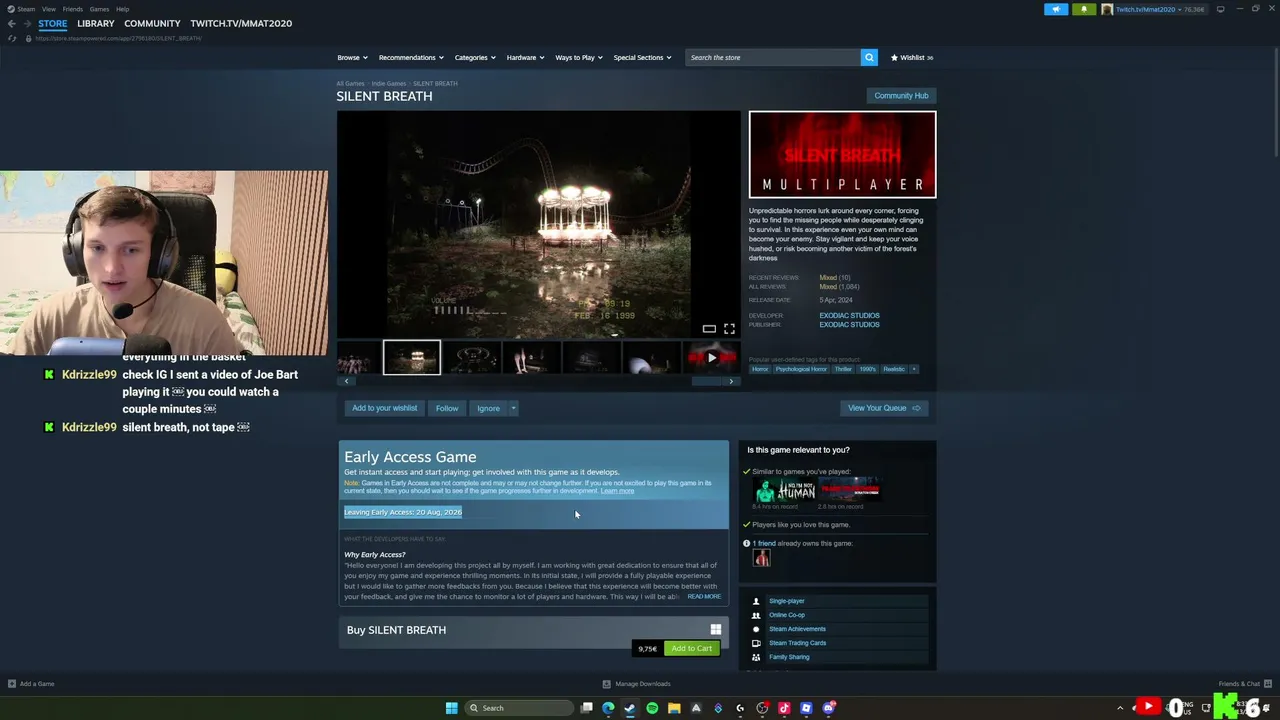This screenshot has height=720, width=1280.
Task: Open Spotify from the taskbar
Action: coord(652,708)
